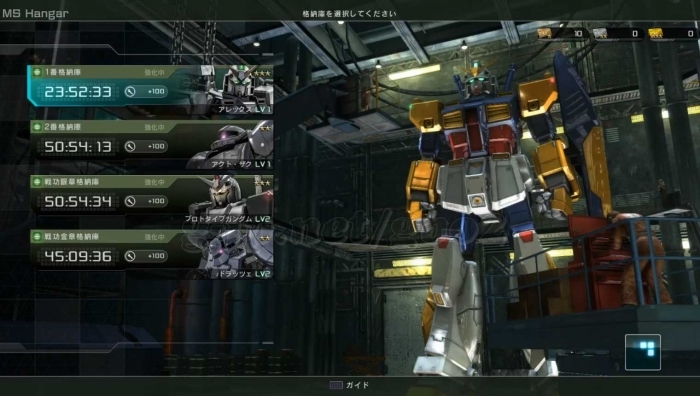Screen dimensions: 700x396
Task: Open the ガイド guide button at bottom
Action: (x=350, y=385)
